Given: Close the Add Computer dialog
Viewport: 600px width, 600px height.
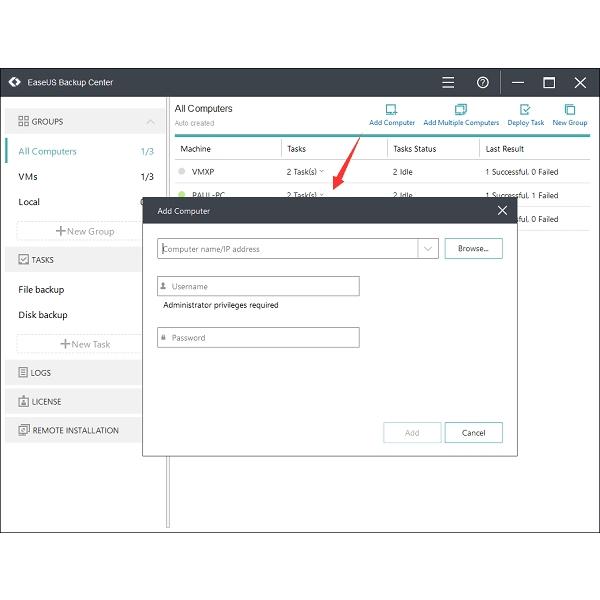Looking at the screenshot, I should tap(502, 211).
